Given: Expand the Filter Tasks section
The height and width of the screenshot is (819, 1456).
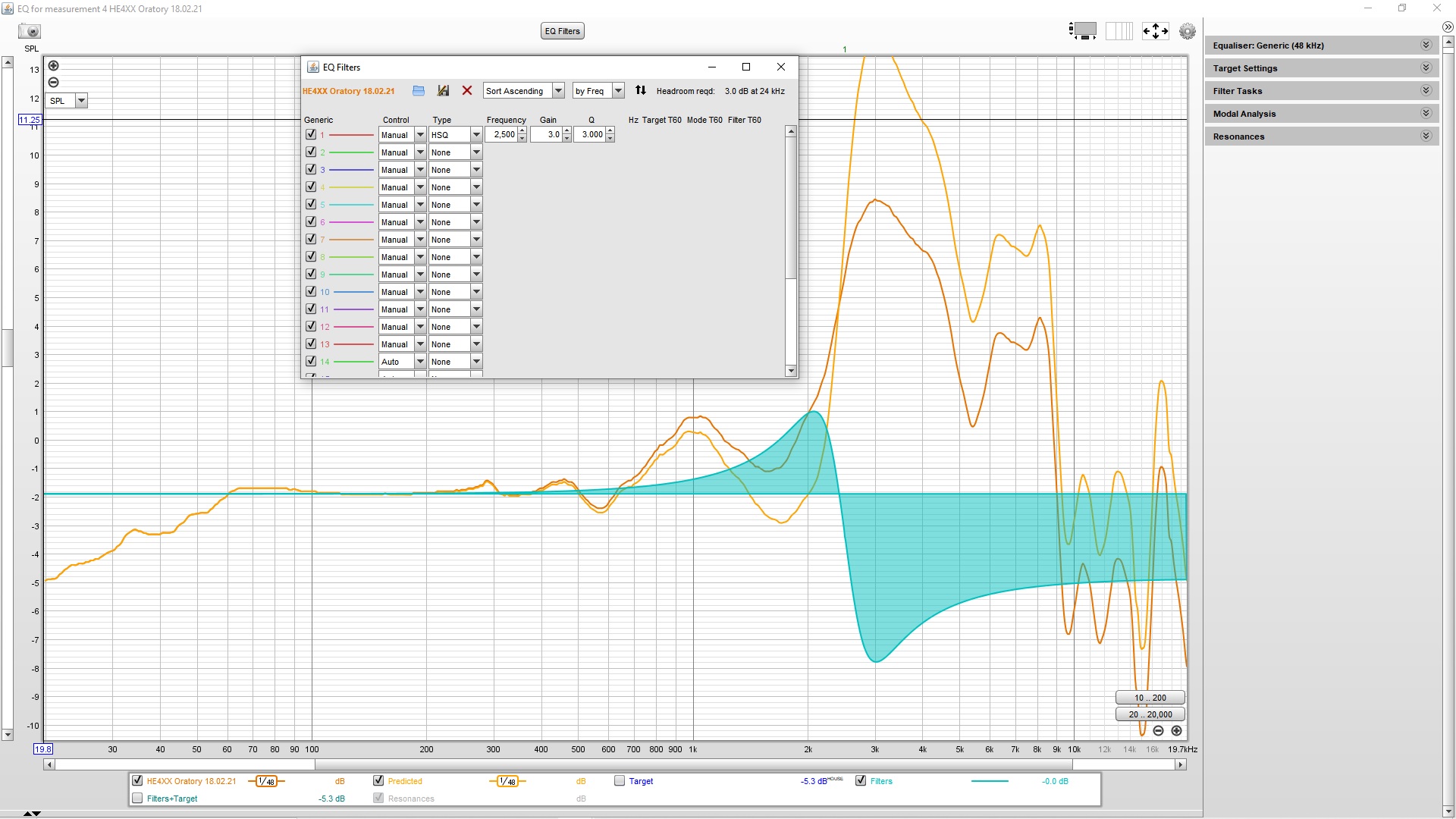Looking at the screenshot, I should point(1321,91).
